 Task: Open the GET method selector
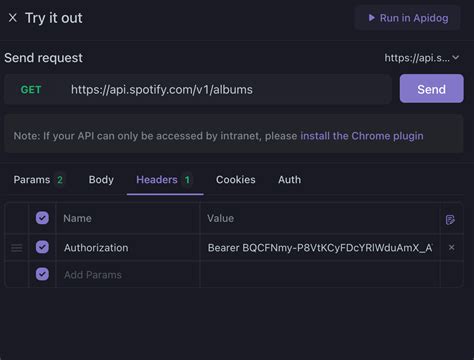point(31,90)
